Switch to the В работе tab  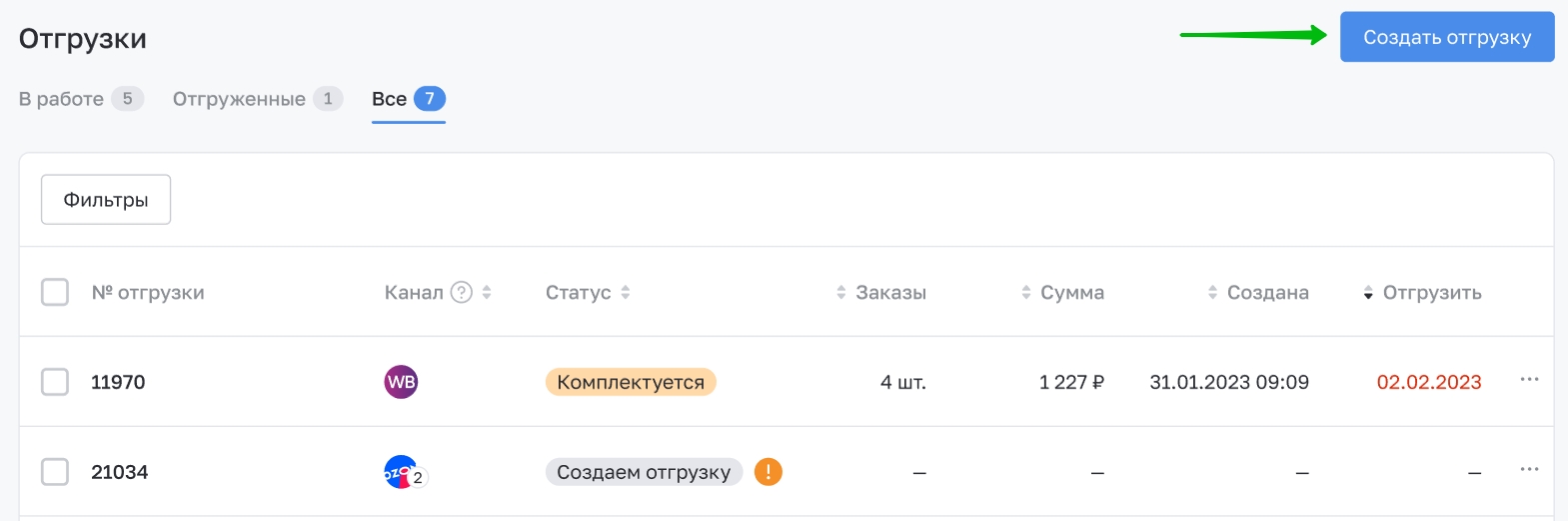click(81, 99)
